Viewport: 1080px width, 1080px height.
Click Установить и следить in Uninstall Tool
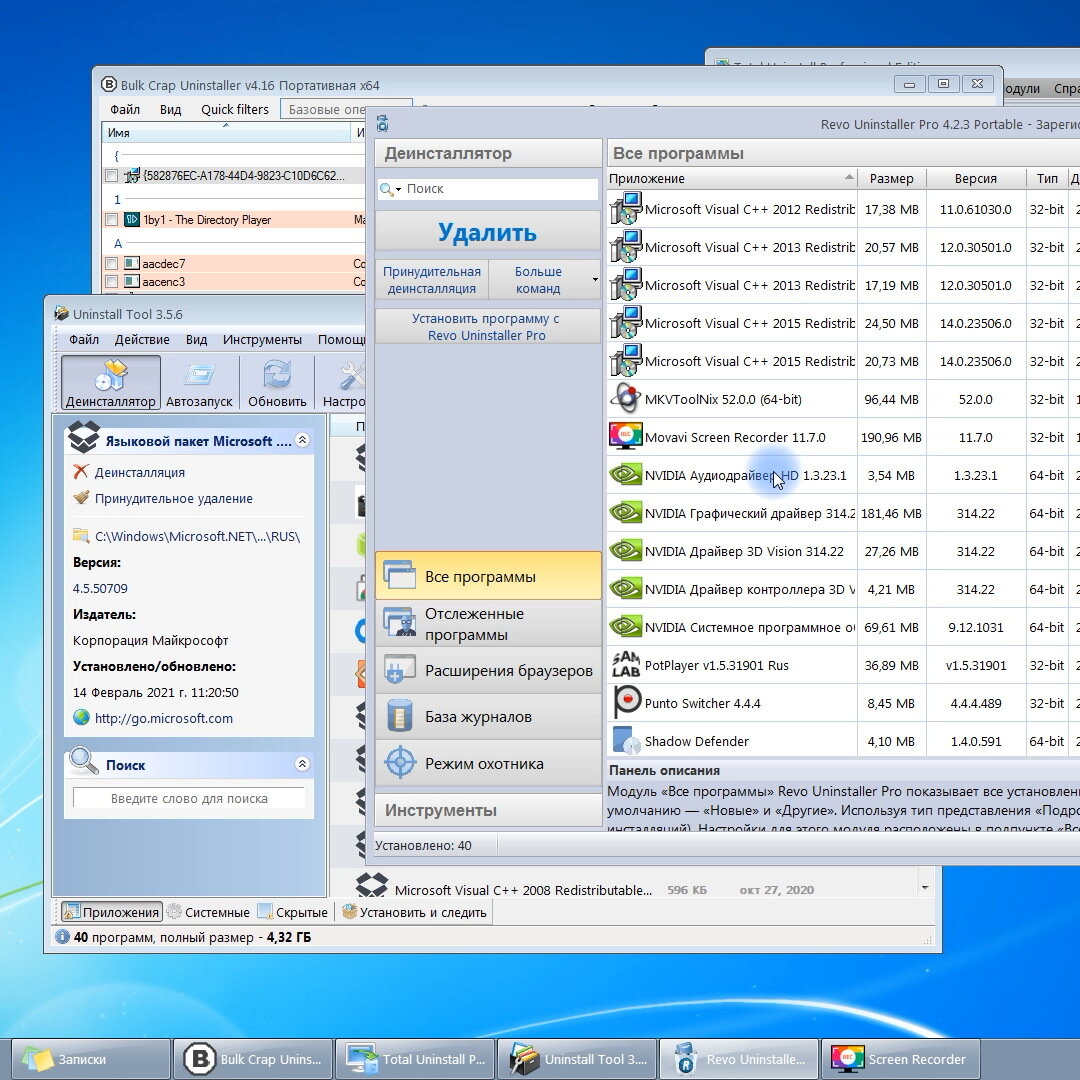tap(415, 912)
